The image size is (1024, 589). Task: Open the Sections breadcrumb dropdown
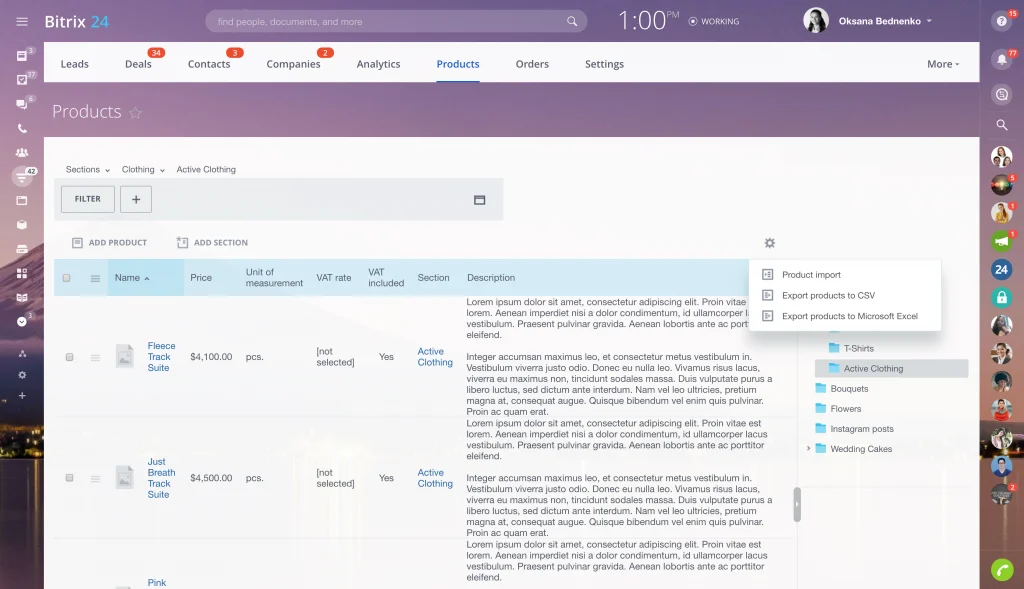click(87, 170)
